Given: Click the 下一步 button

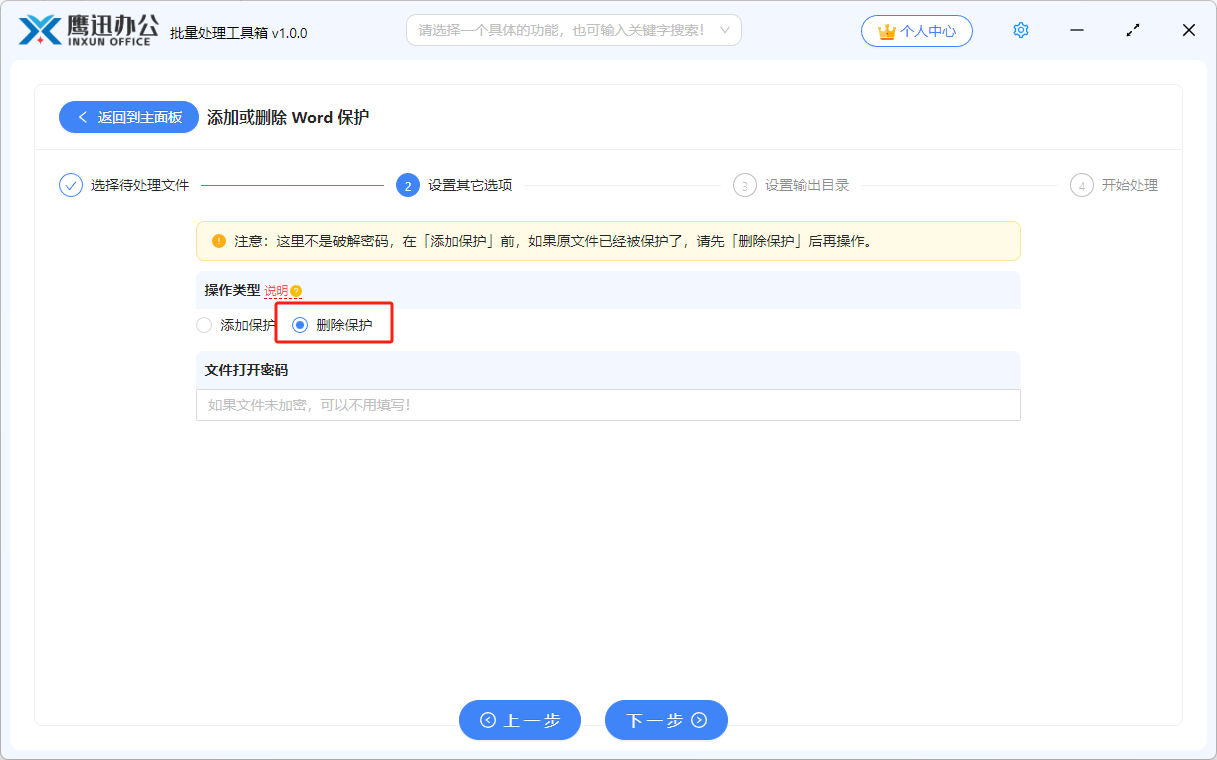Looking at the screenshot, I should [x=666, y=720].
